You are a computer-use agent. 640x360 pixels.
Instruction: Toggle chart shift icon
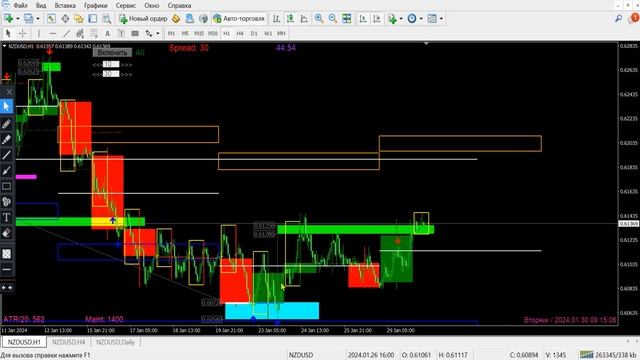pyautogui.click(x=377, y=18)
